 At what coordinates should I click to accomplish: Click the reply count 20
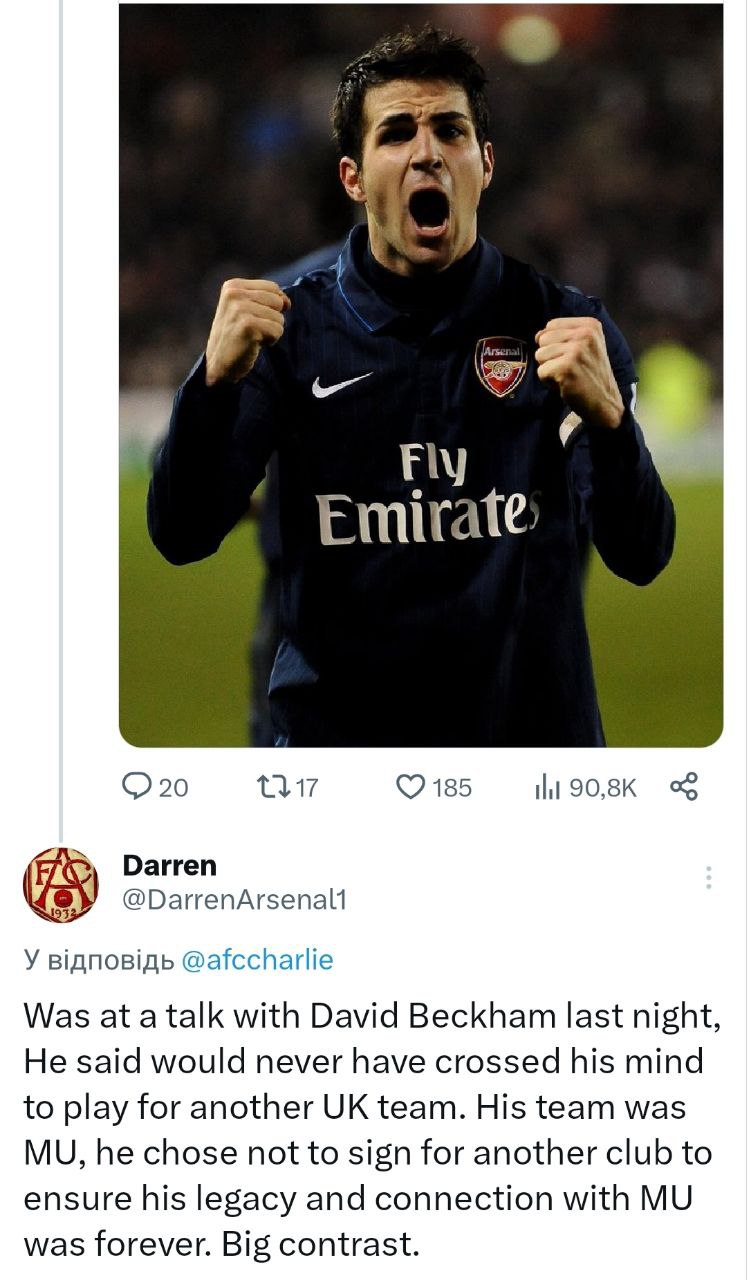click(x=174, y=788)
